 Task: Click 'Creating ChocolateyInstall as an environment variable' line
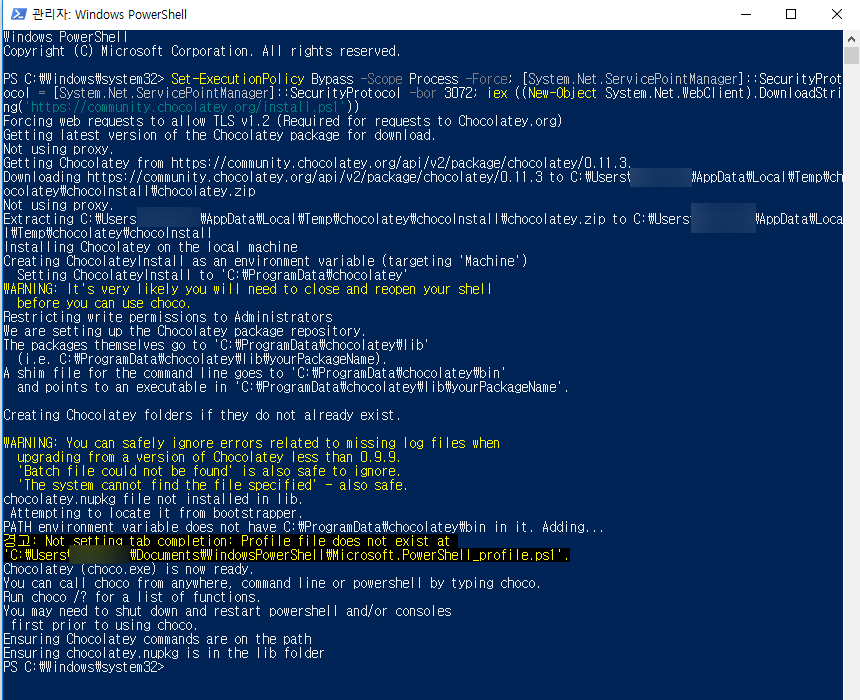[x=265, y=261]
